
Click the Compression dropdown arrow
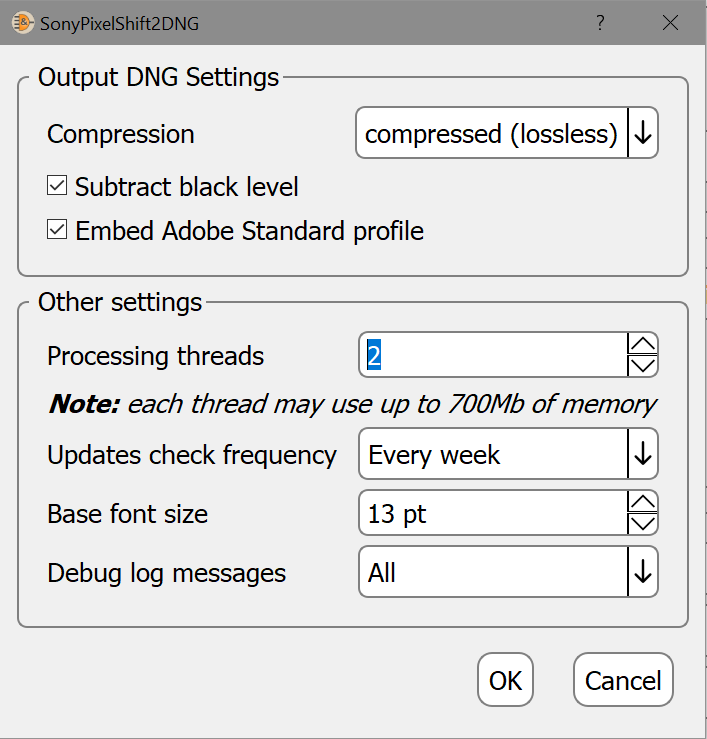[x=643, y=134]
